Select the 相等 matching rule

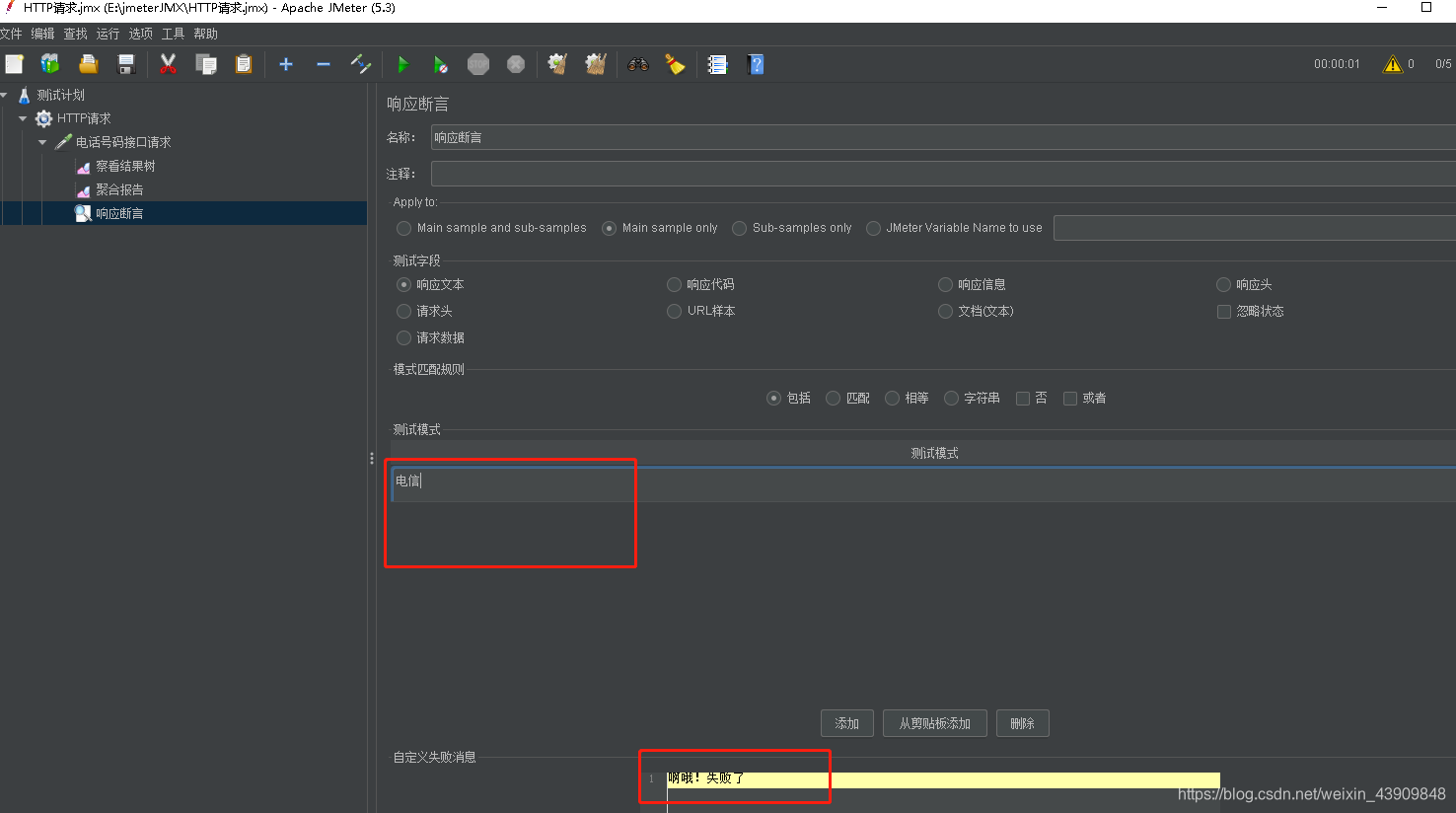pos(892,398)
